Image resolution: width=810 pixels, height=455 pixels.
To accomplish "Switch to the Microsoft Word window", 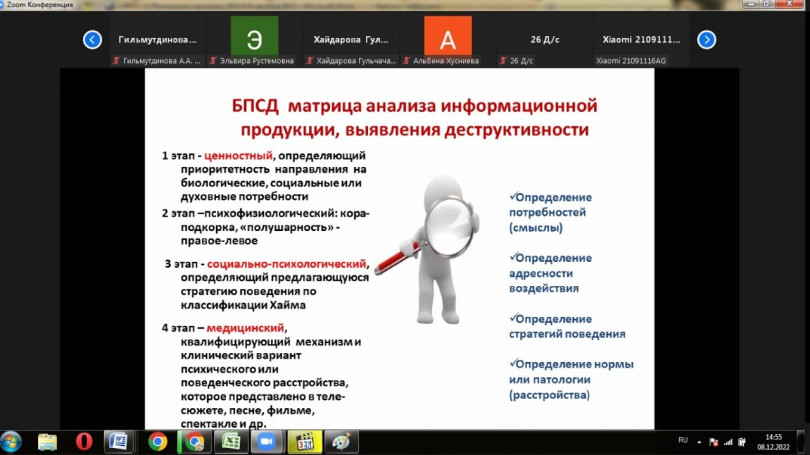I will pos(118,442).
